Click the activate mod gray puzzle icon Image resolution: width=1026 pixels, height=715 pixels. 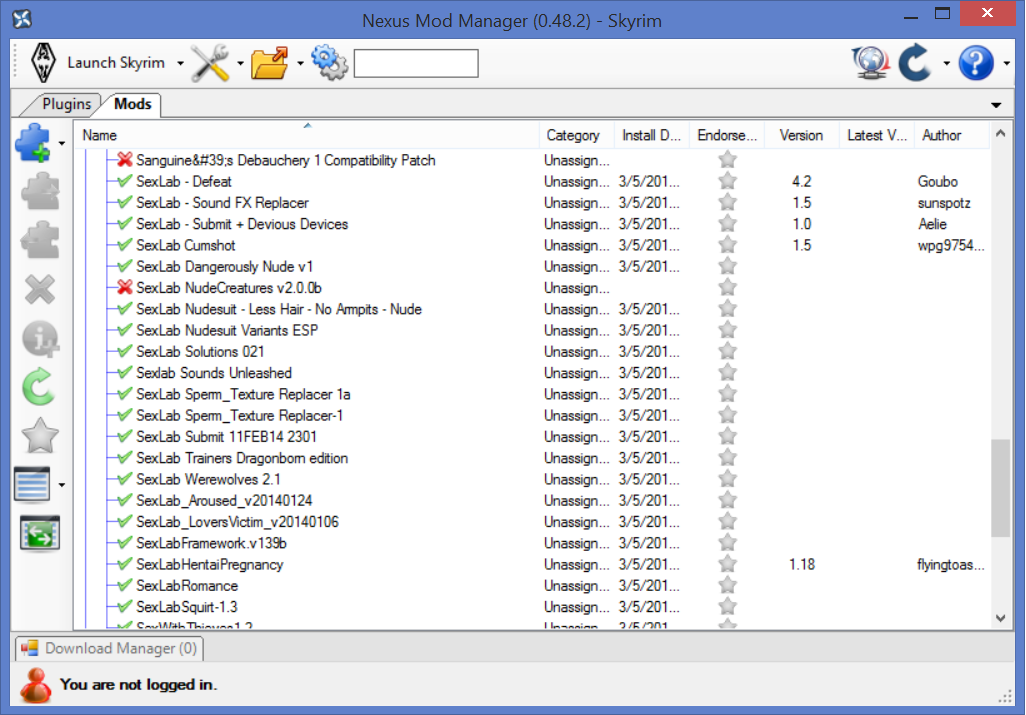(x=40, y=191)
